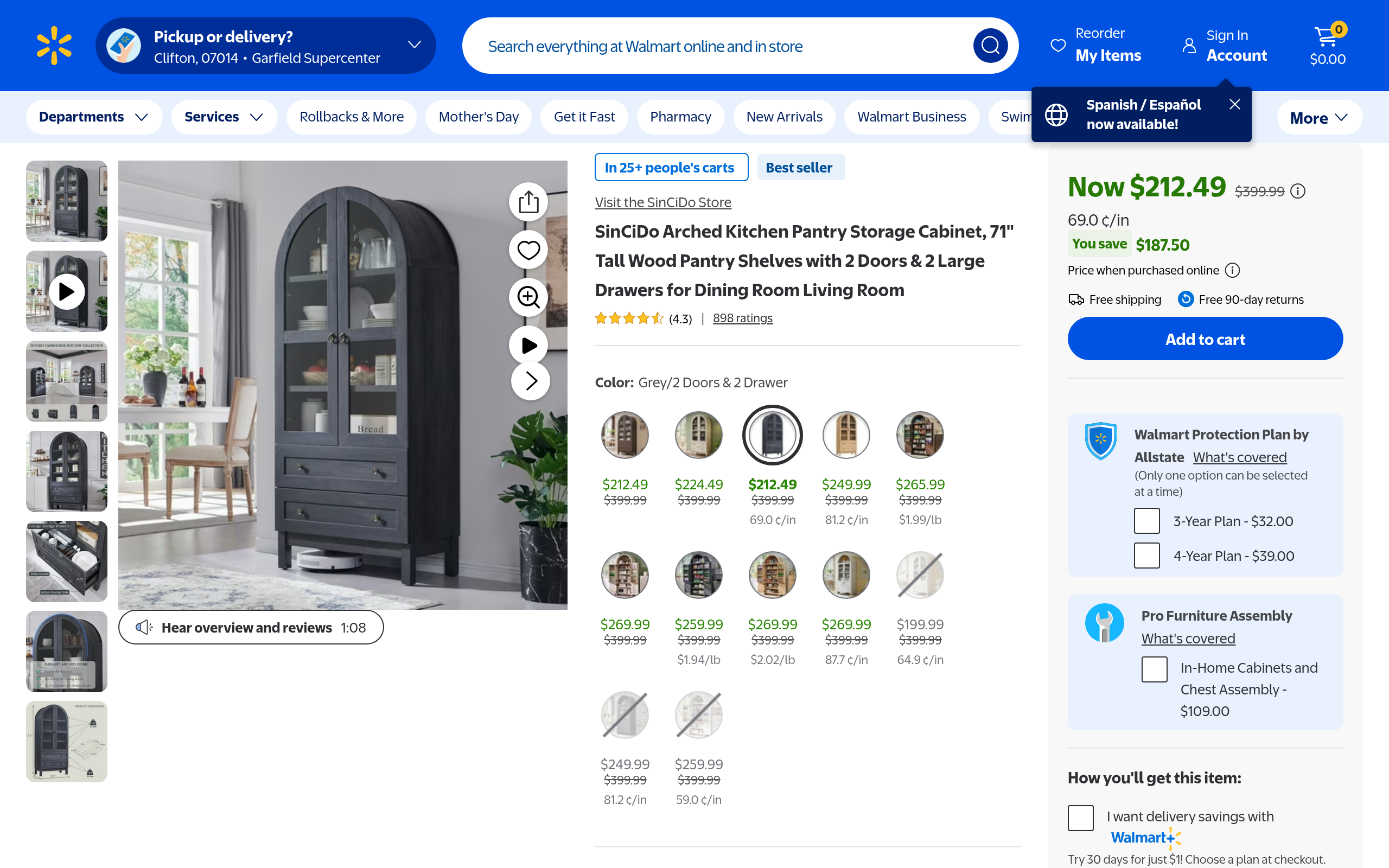The height and width of the screenshot is (868, 1389).
Task: Go to next product image arrow
Action: click(x=530, y=381)
